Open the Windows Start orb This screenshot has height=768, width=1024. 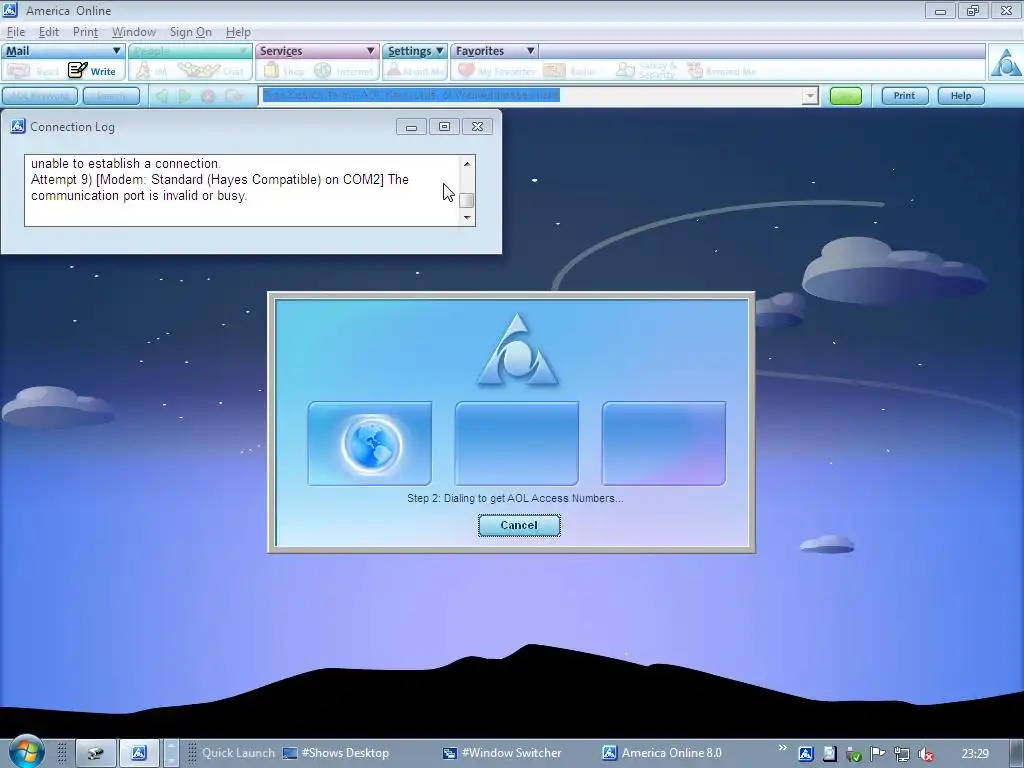tap(26, 751)
